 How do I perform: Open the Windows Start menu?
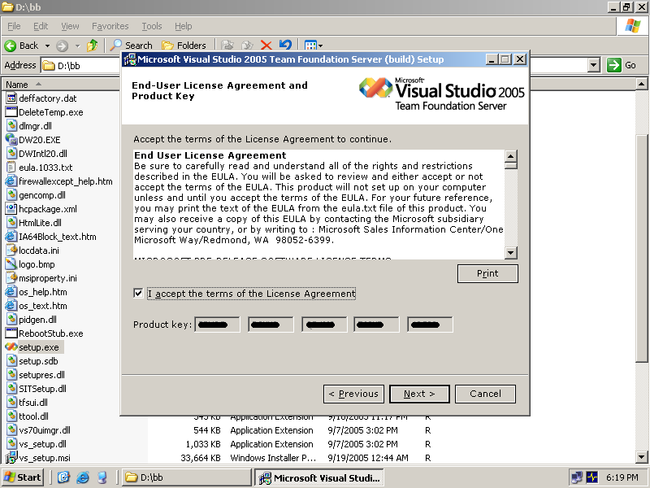click(x=23, y=477)
